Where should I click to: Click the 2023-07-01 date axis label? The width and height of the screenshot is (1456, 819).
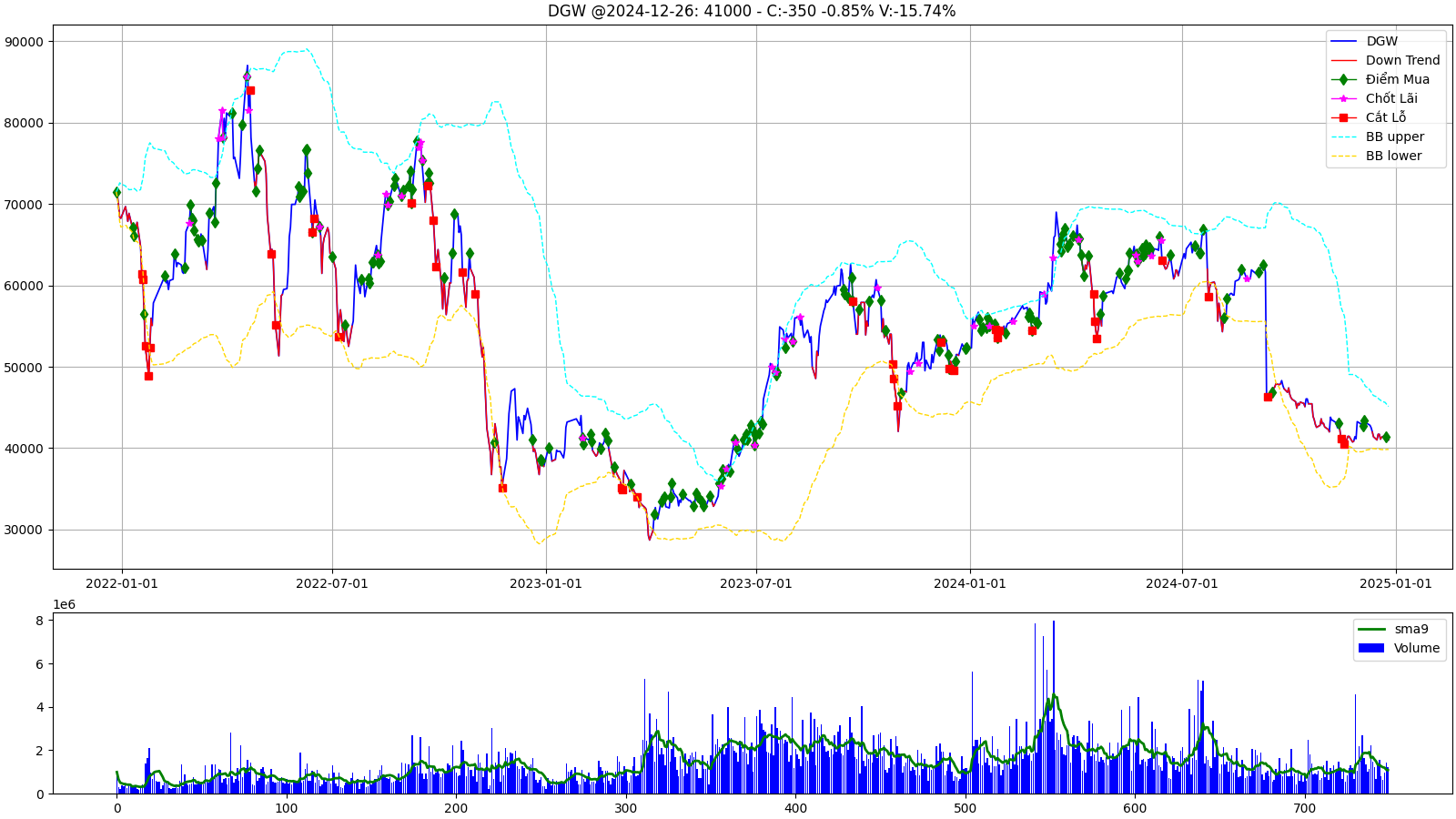click(x=756, y=583)
